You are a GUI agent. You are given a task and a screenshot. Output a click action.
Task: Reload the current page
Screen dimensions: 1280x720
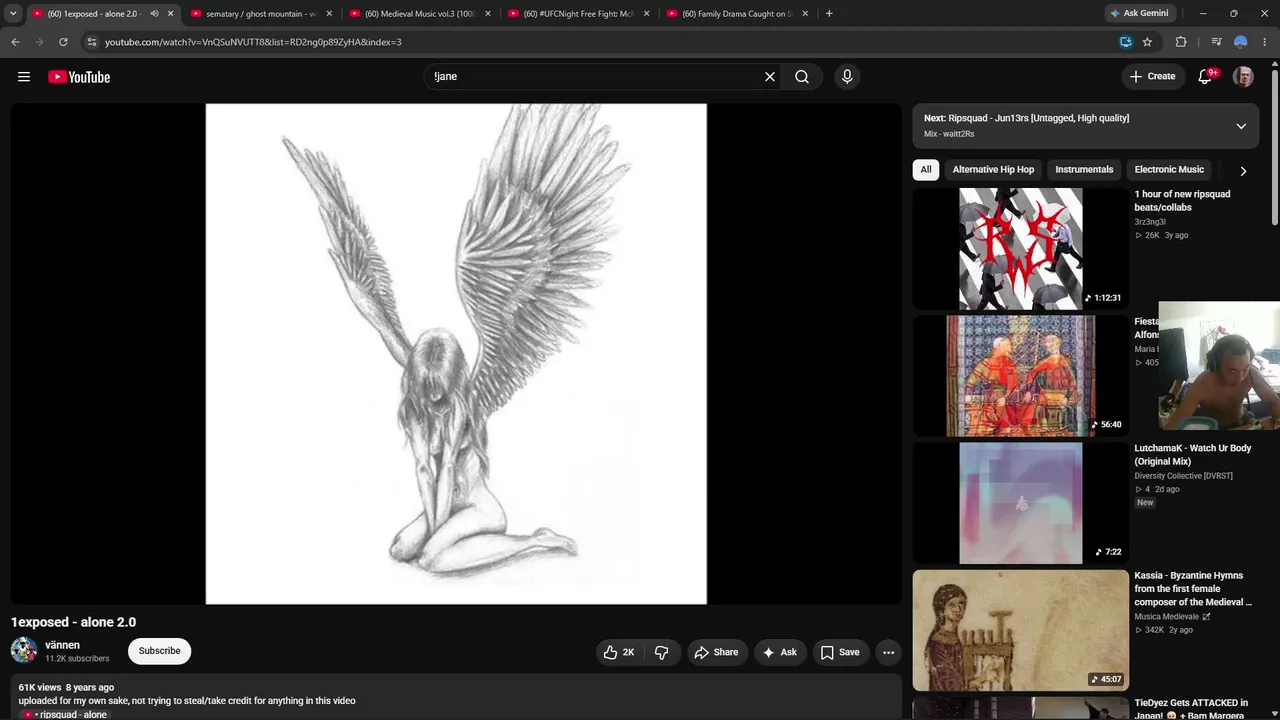tap(63, 42)
